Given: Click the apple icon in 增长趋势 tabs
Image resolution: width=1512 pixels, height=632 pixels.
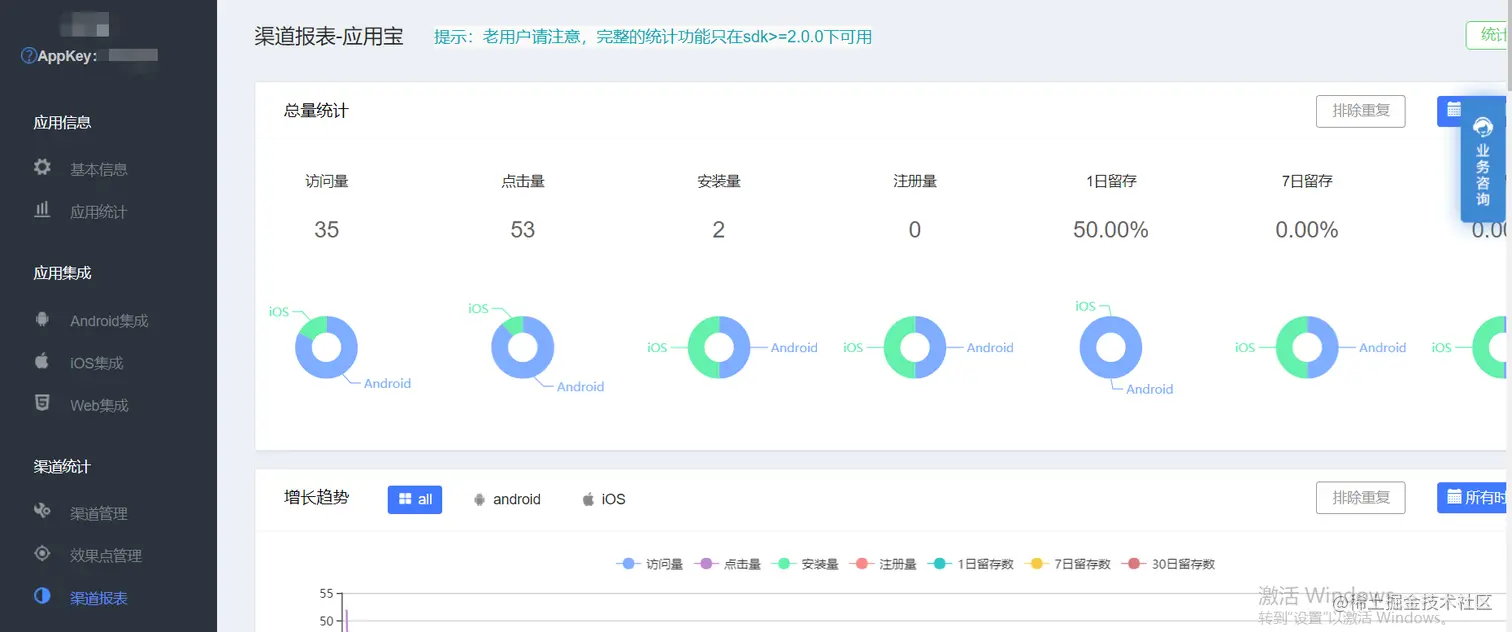Looking at the screenshot, I should [x=588, y=499].
